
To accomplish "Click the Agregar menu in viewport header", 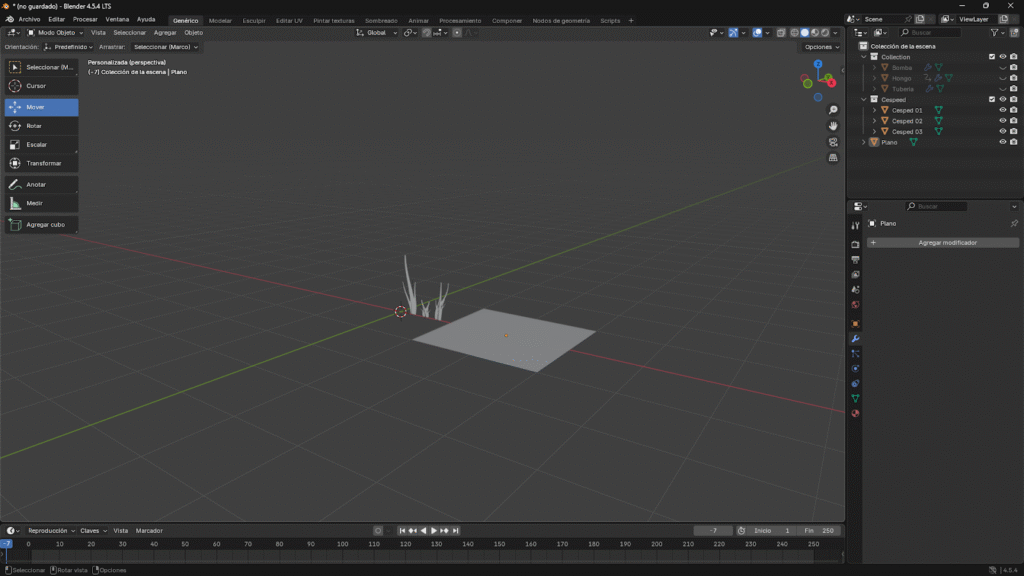I will tap(165, 33).
